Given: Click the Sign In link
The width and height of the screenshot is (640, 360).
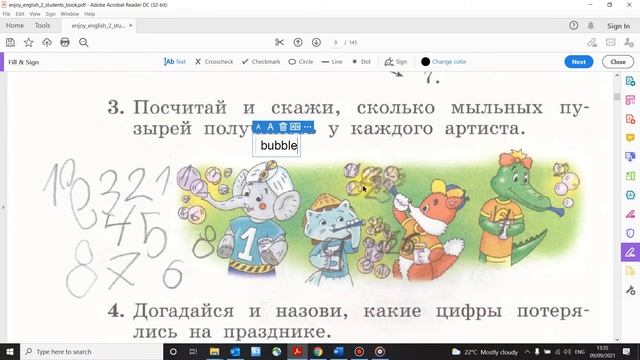Looking at the screenshot, I should (x=618, y=26).
